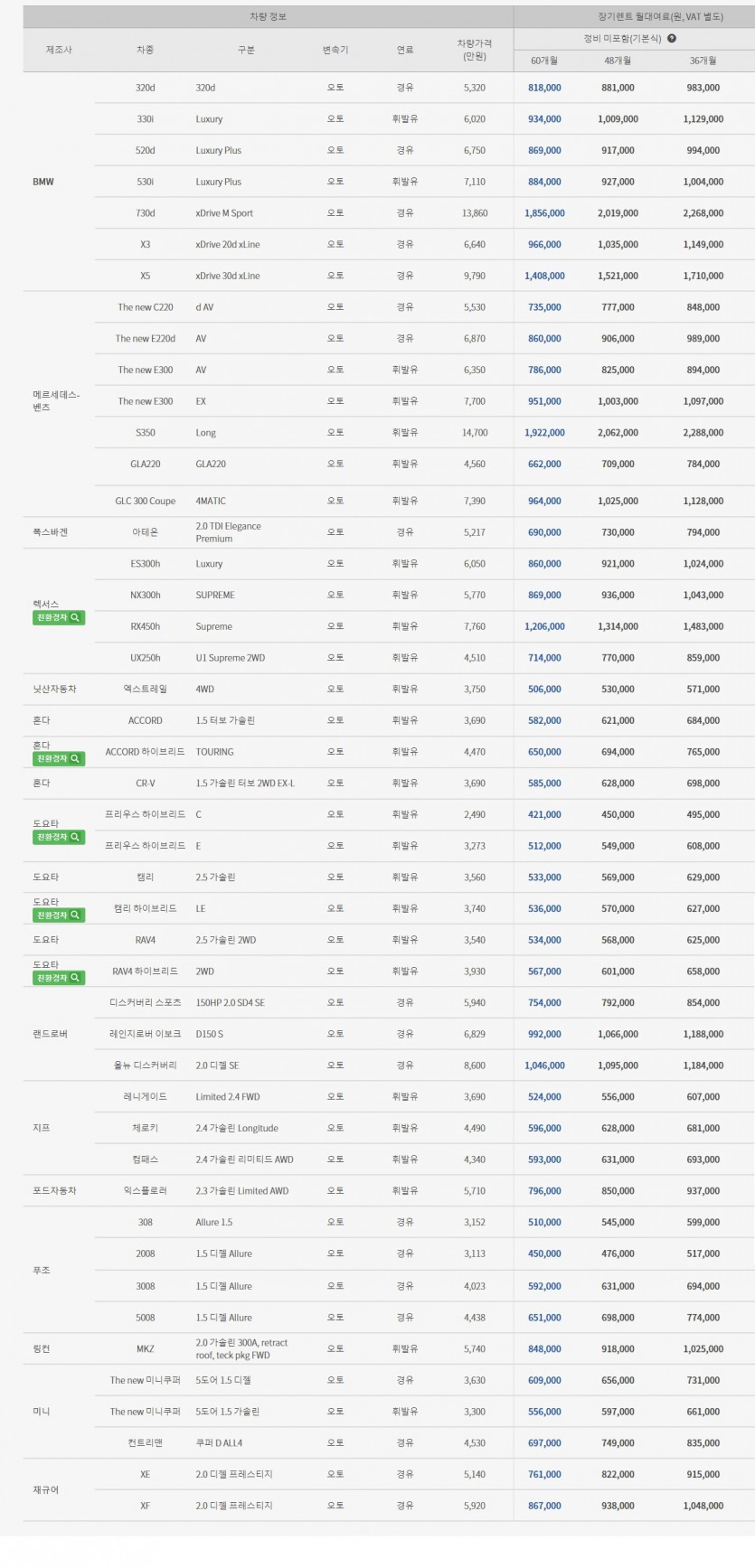Viewport: 755px width, 1568px height.
Task: Click the 아테온 model name
Action: click(145, 532)
